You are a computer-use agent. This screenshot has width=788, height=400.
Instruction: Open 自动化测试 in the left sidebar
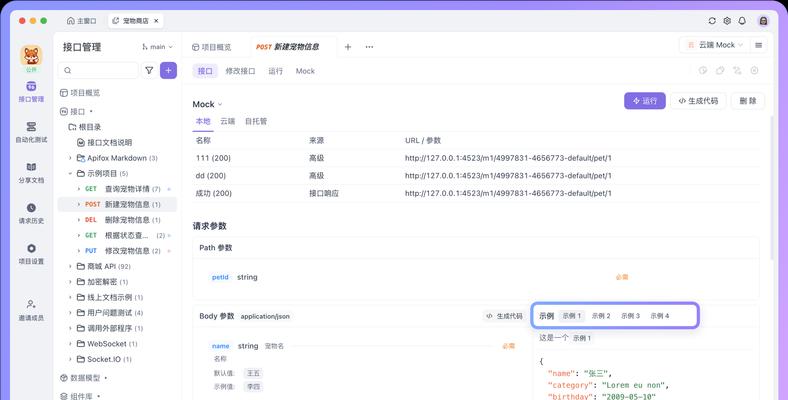coord(31,132)
